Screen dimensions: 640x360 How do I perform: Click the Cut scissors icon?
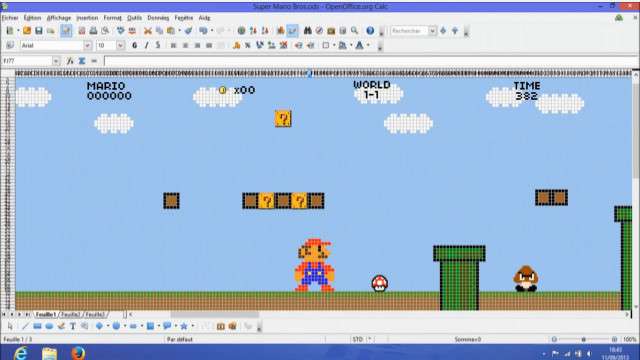[x=148, y=31]
